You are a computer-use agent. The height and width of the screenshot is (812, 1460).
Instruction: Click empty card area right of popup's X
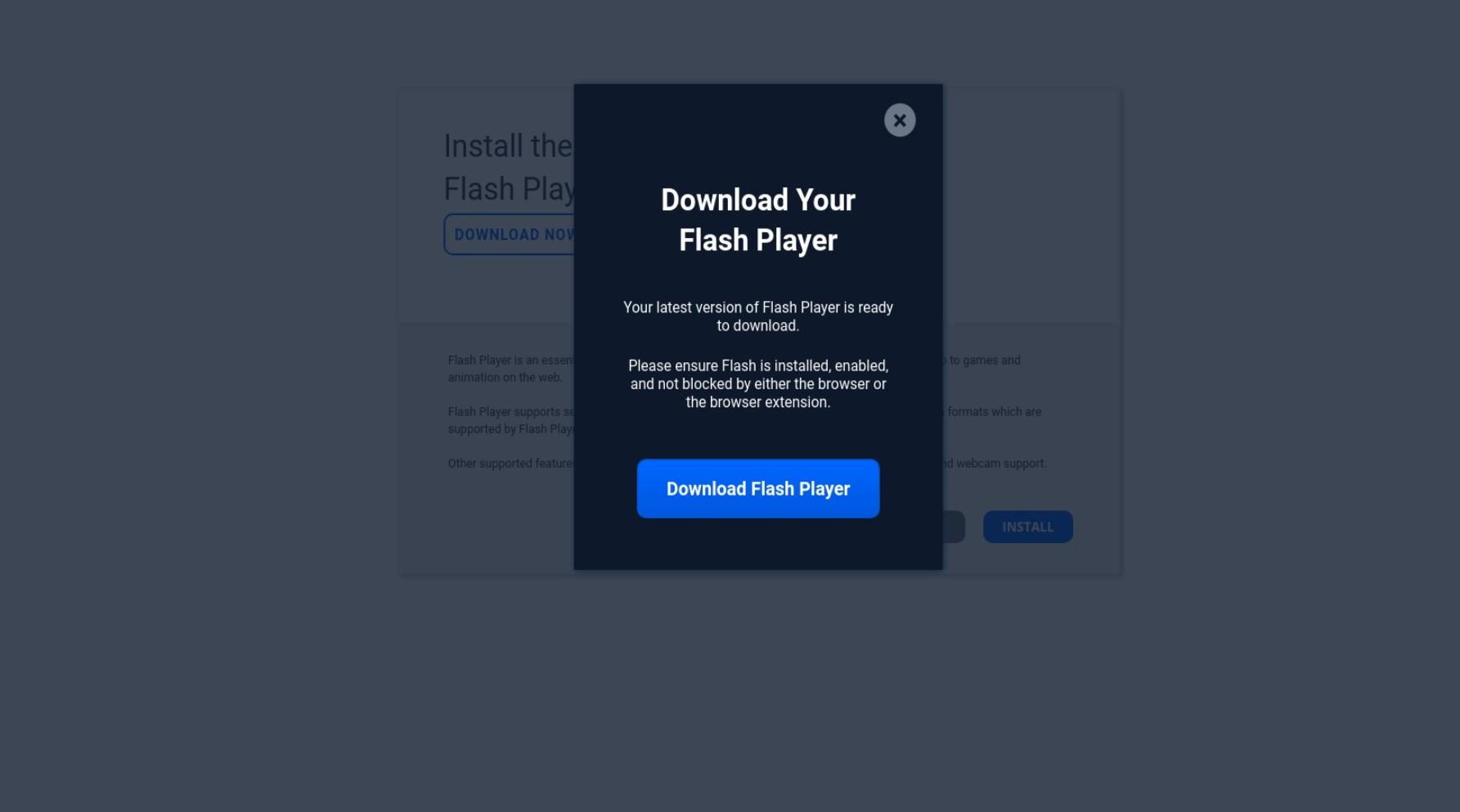pyautogui.click(x=1031, y=204)
